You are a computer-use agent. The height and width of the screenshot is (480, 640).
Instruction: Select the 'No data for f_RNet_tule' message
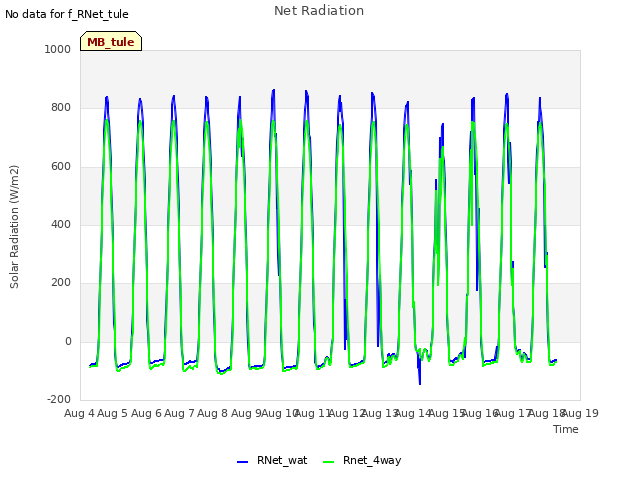(67, 14)
